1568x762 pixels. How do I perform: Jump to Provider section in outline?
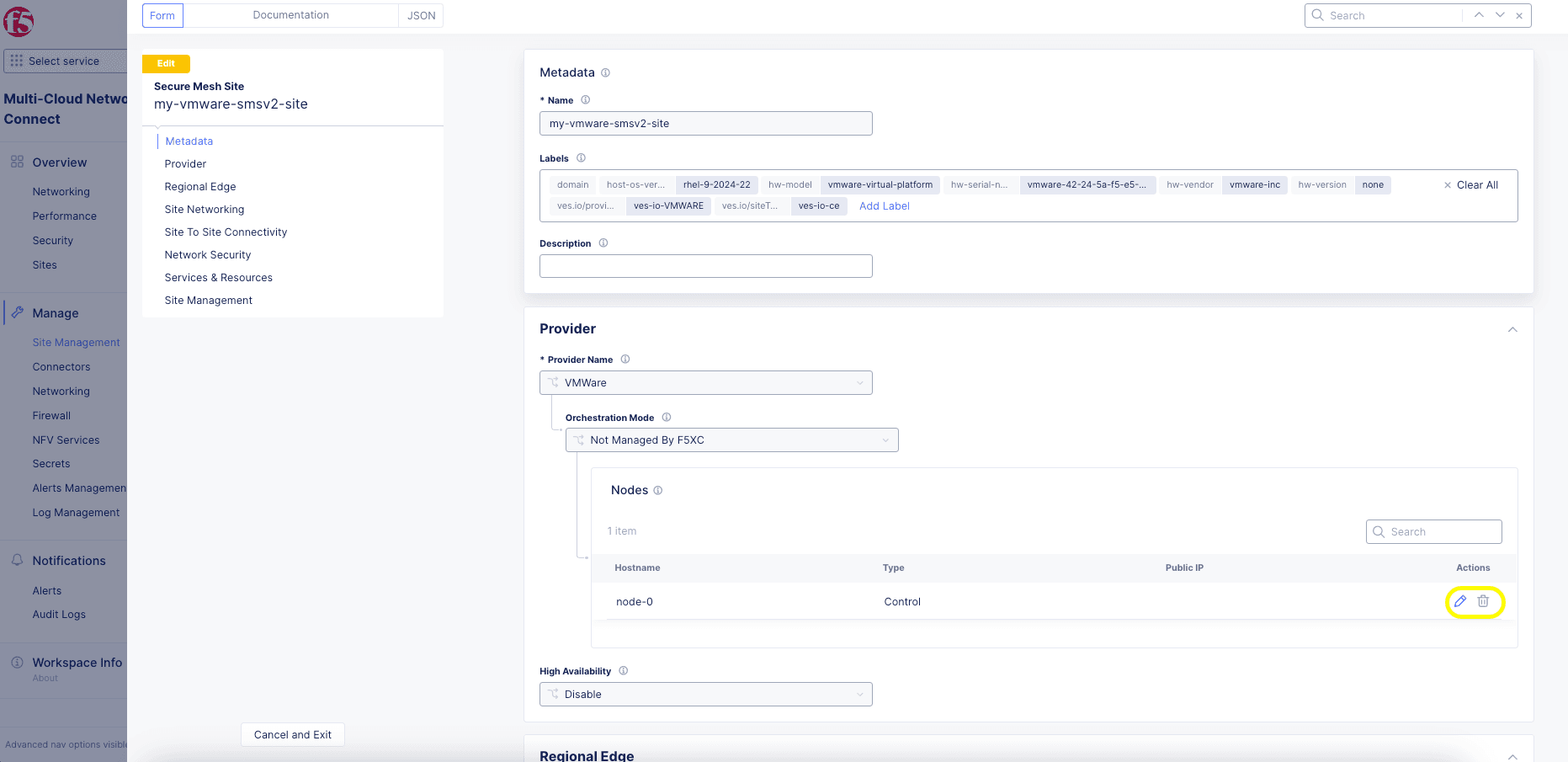pos(185,163)
